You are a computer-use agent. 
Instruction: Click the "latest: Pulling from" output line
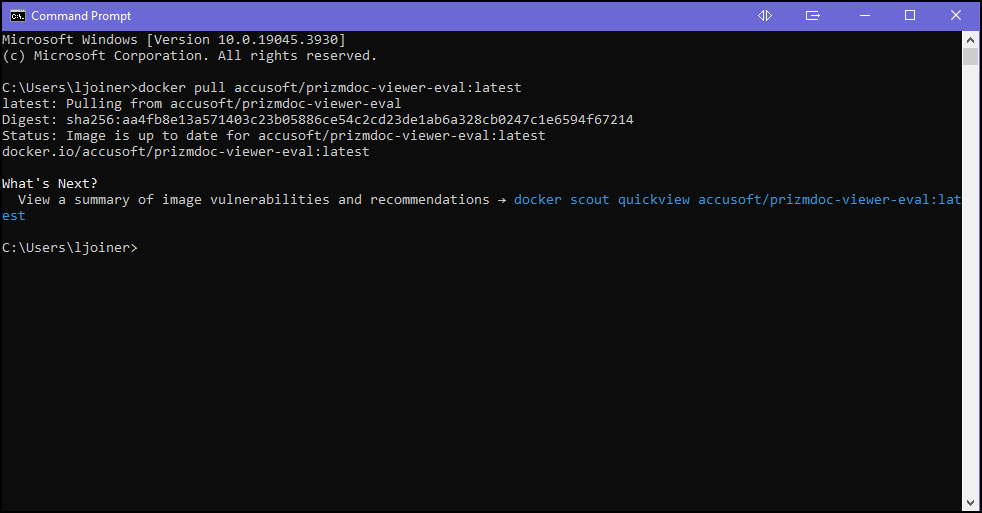coord(201,104)
